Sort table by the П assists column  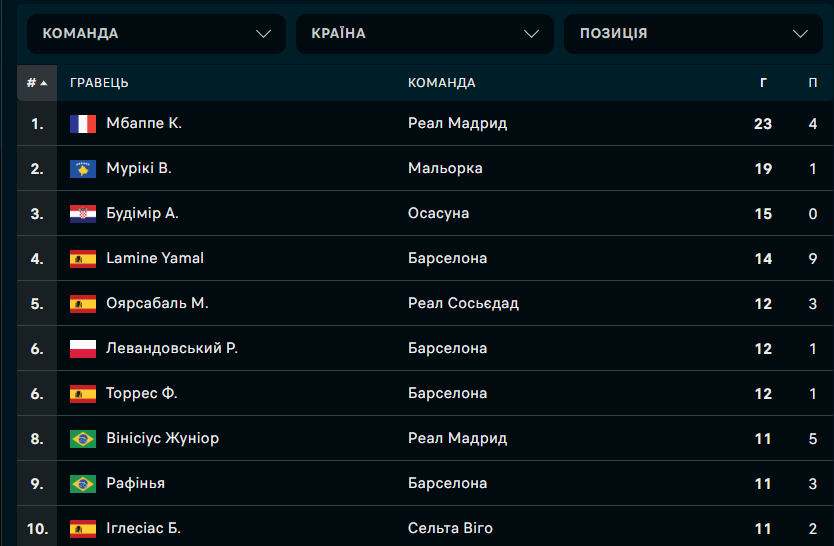(x=813, y=83)
